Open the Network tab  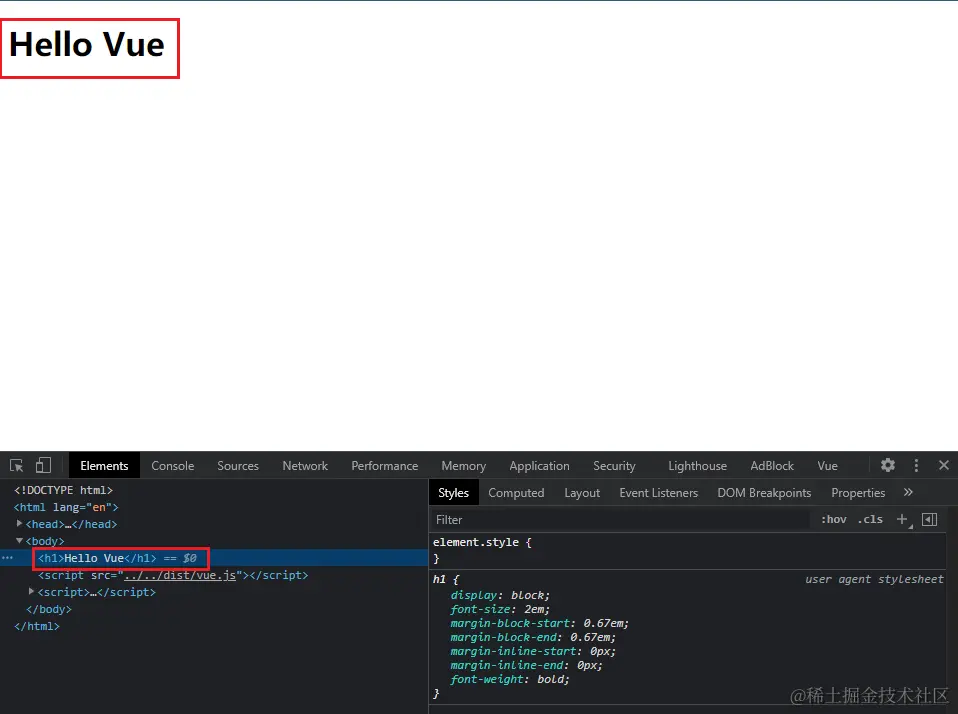click(x=305, y=465)
